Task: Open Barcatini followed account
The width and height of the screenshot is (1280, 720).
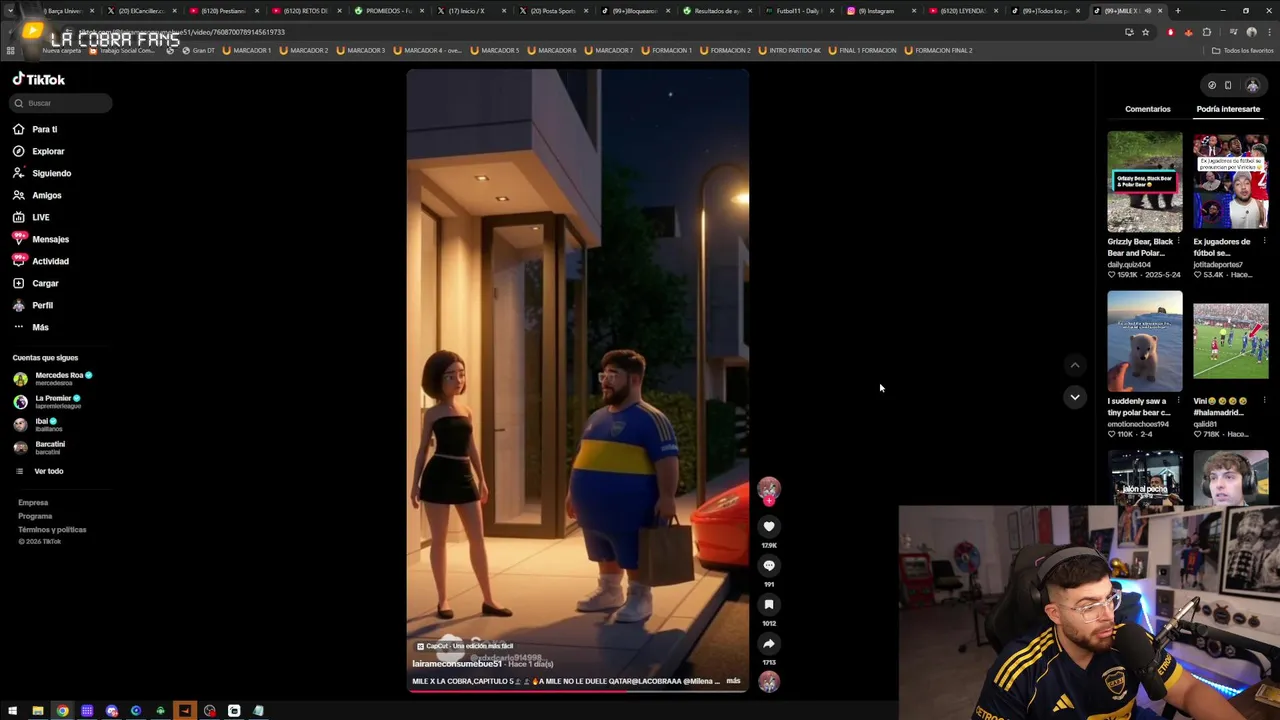Action: (39, 447)
